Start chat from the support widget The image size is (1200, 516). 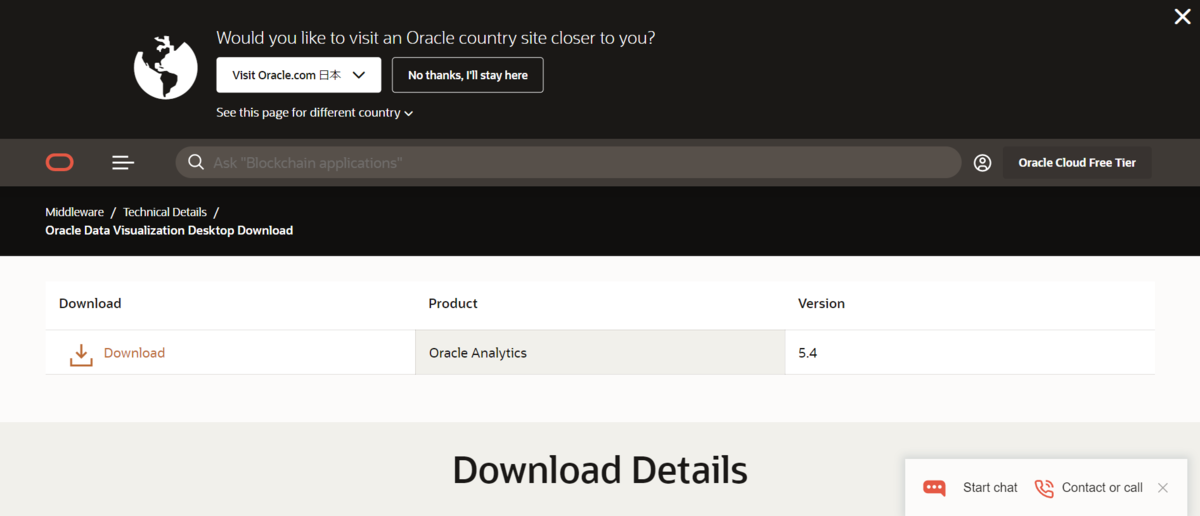click(990, 488)
